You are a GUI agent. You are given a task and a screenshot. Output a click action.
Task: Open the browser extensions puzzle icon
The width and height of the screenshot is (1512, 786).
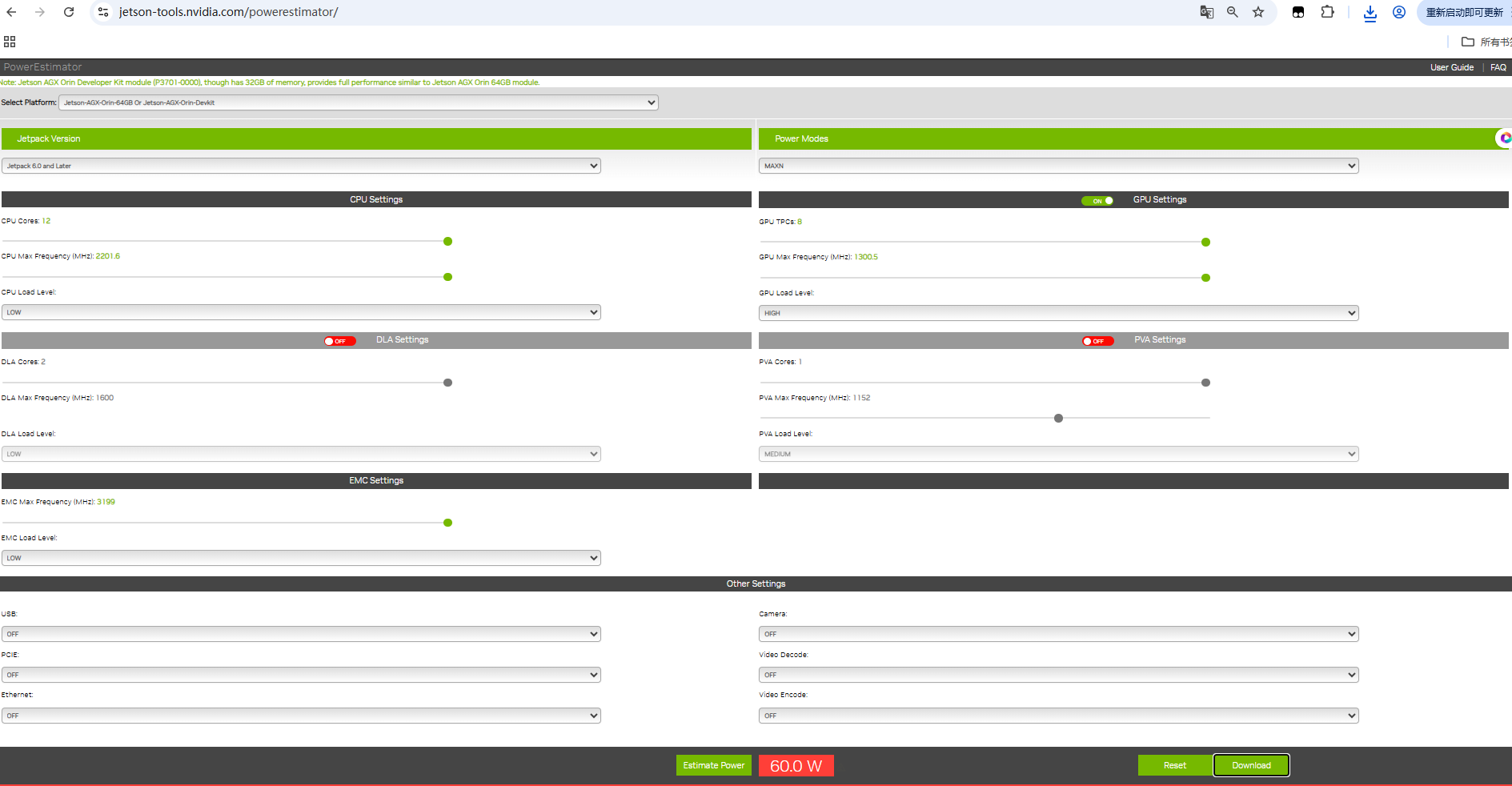[x=1327, y=12]
